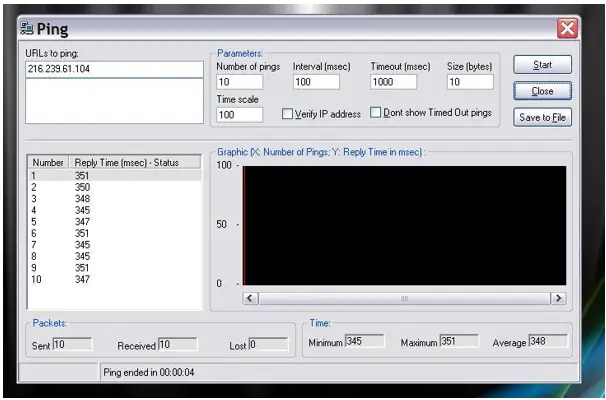This screenshot has height=400, width=606.
Task: Select ping row 3 with 348
Action: click(x=115, y=199)
